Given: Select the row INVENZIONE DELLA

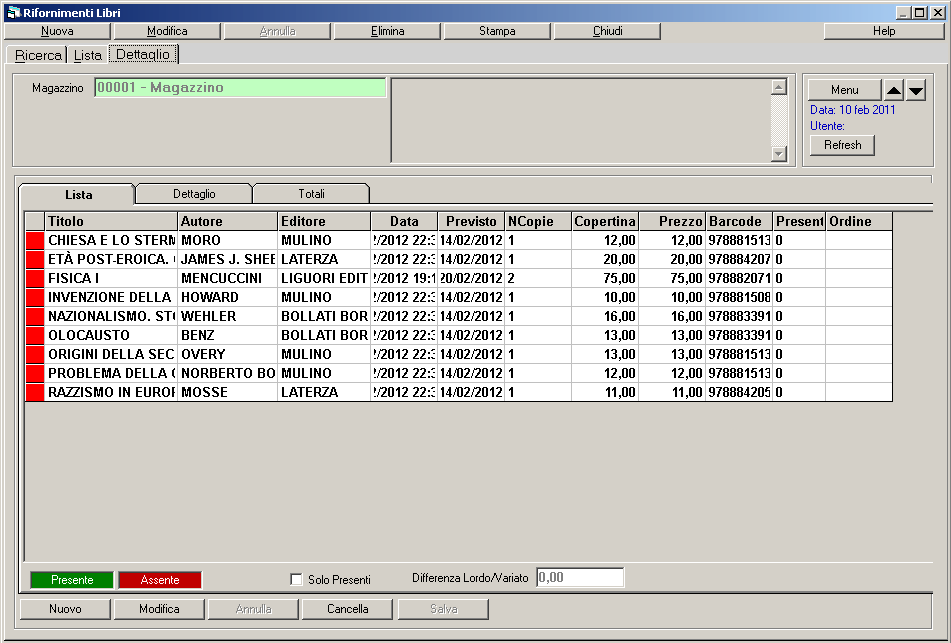Looking at the screenshot, I should coord(459,297).
